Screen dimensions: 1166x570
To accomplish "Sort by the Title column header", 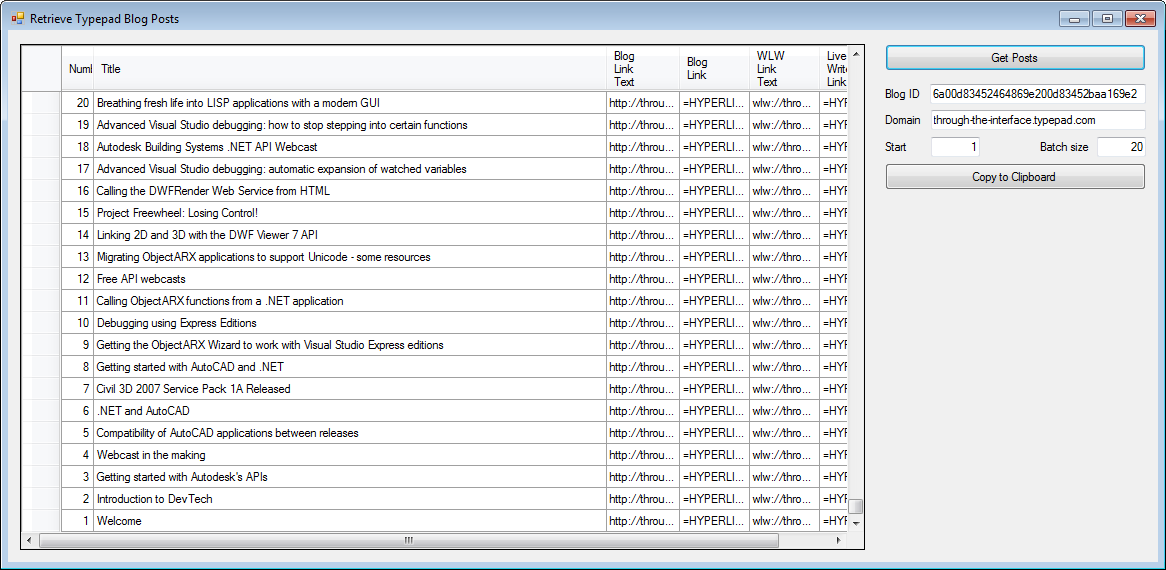I will (350, 69).
